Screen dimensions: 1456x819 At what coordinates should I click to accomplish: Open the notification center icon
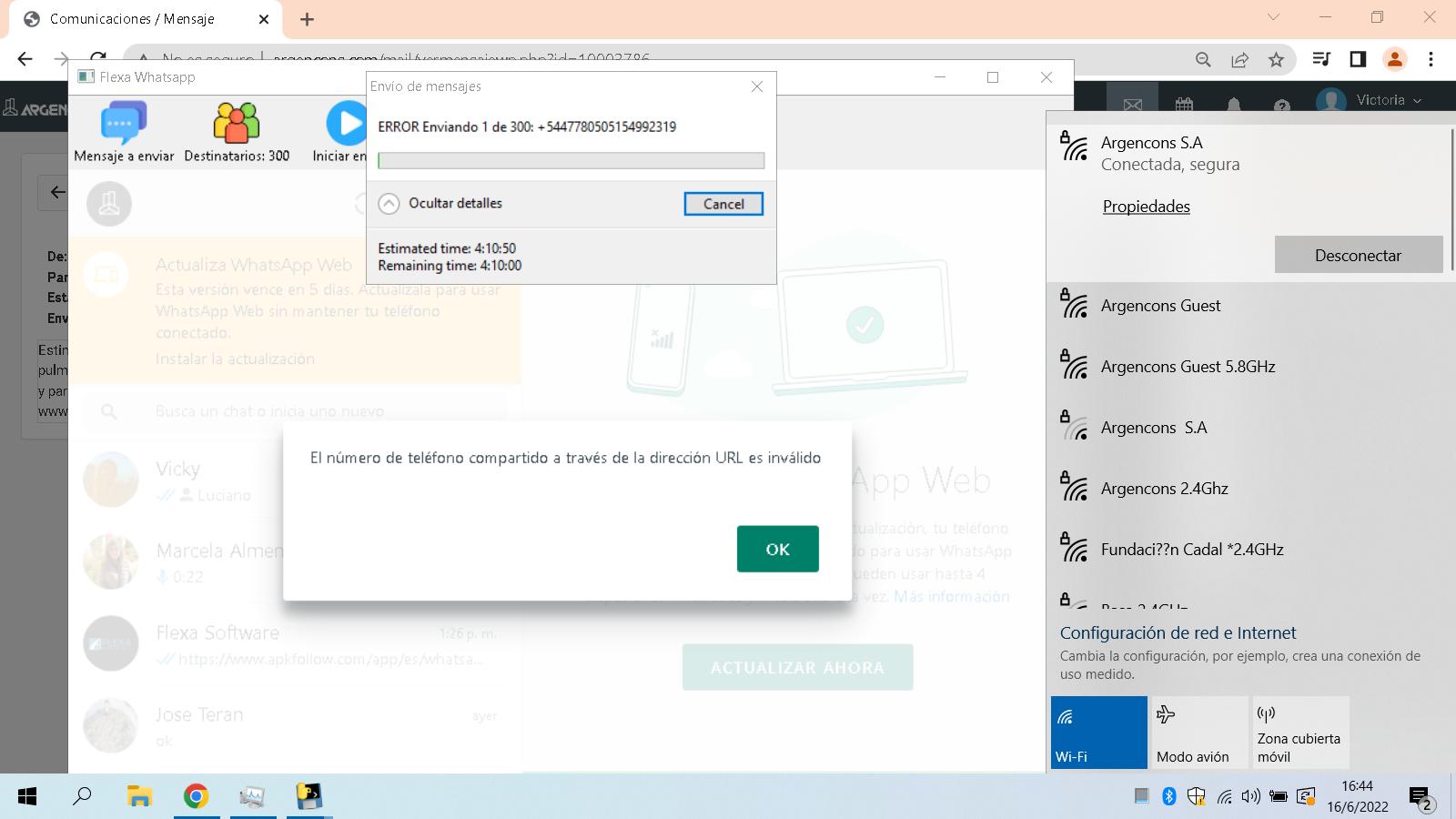coord(1421,799)
